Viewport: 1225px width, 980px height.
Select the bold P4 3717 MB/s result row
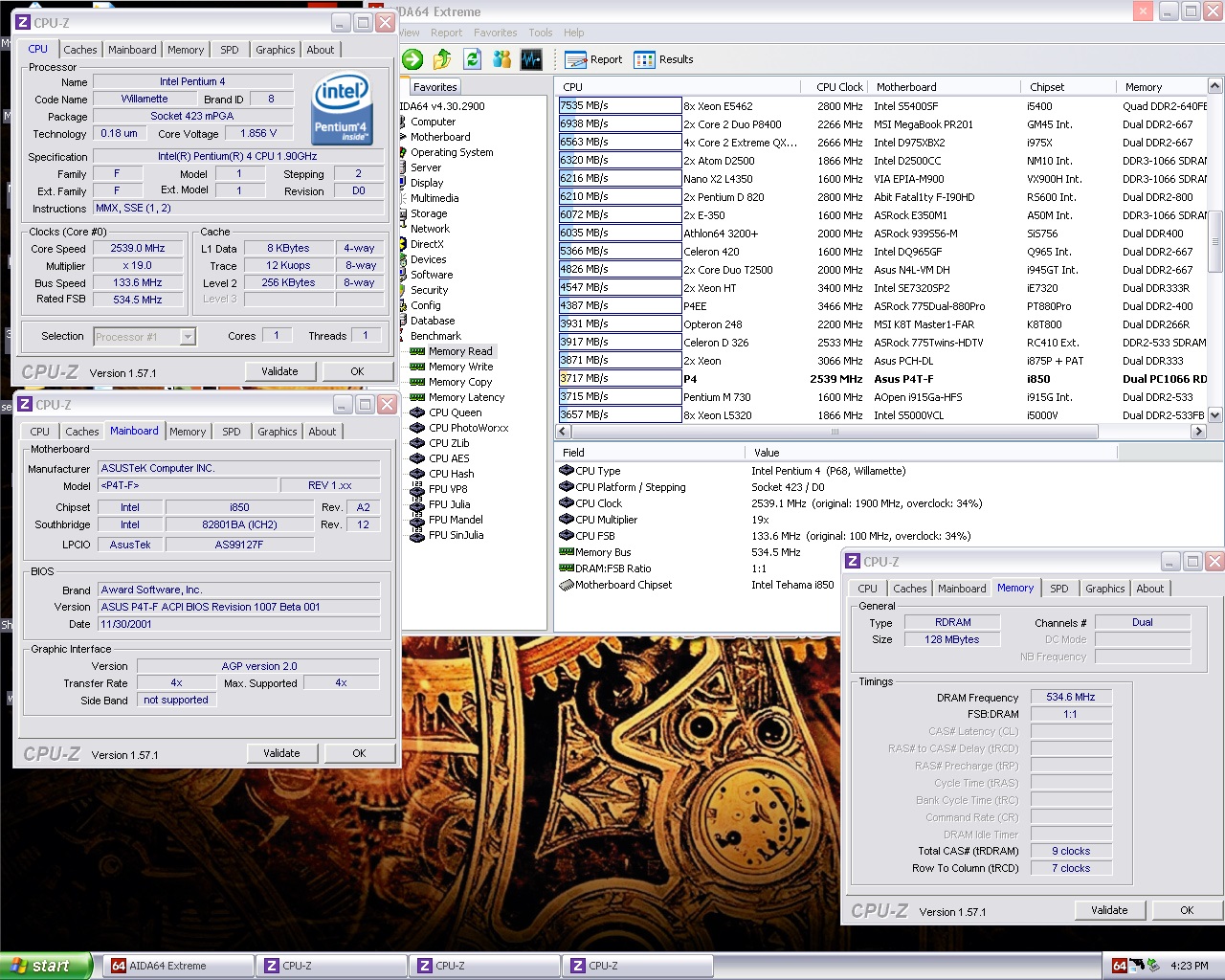tap(881, 379)
